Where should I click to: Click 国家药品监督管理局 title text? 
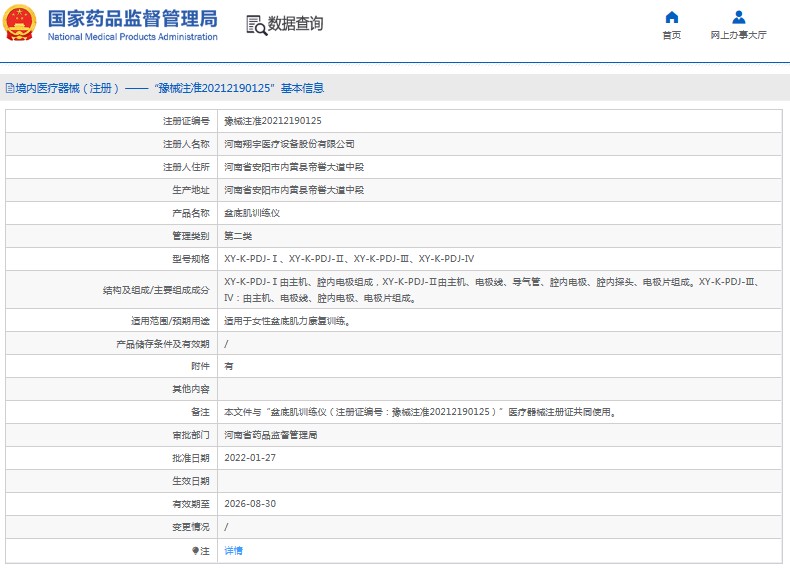(133, 19)
